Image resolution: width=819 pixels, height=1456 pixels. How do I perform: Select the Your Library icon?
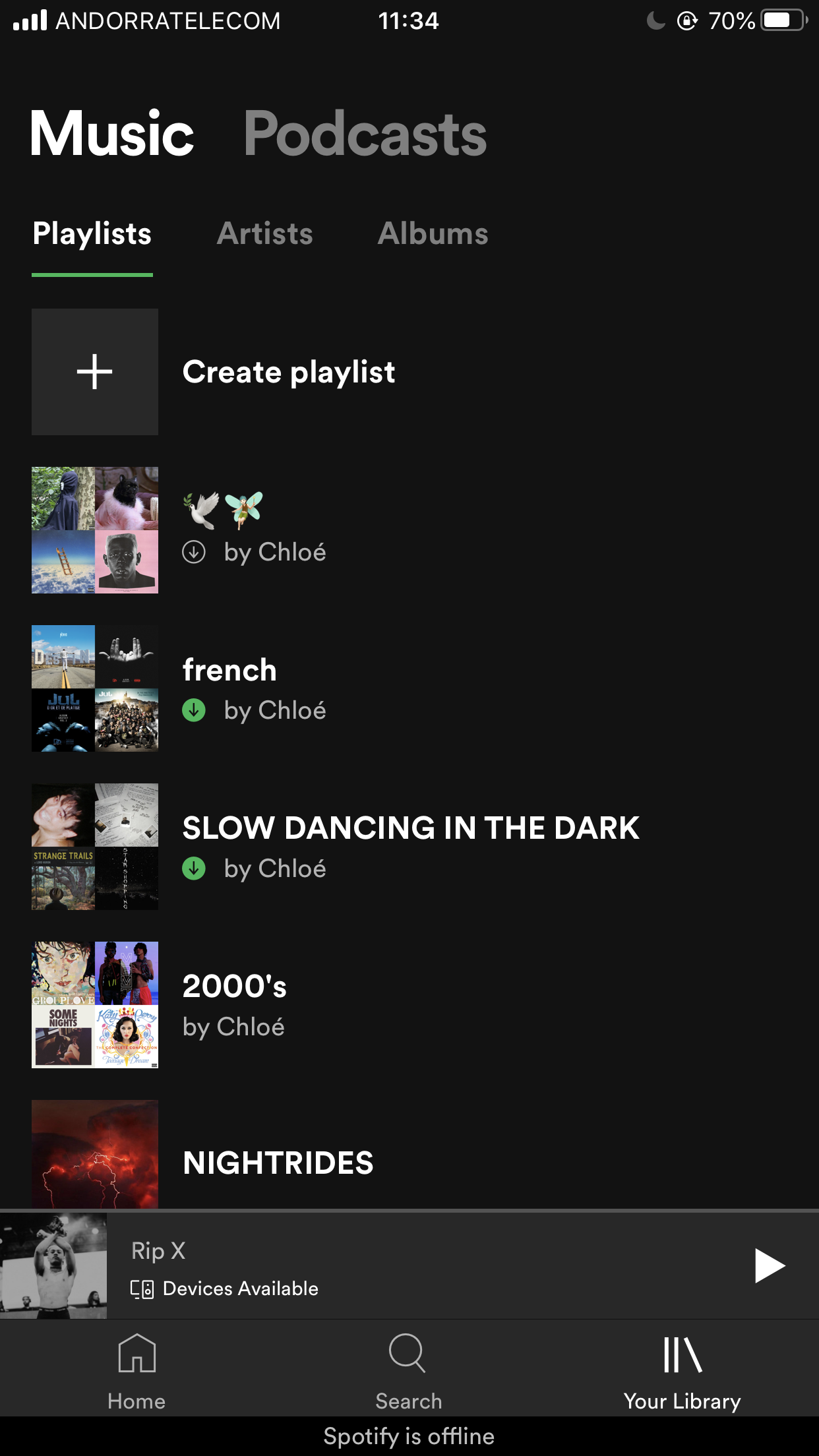tap(682, 1354)
